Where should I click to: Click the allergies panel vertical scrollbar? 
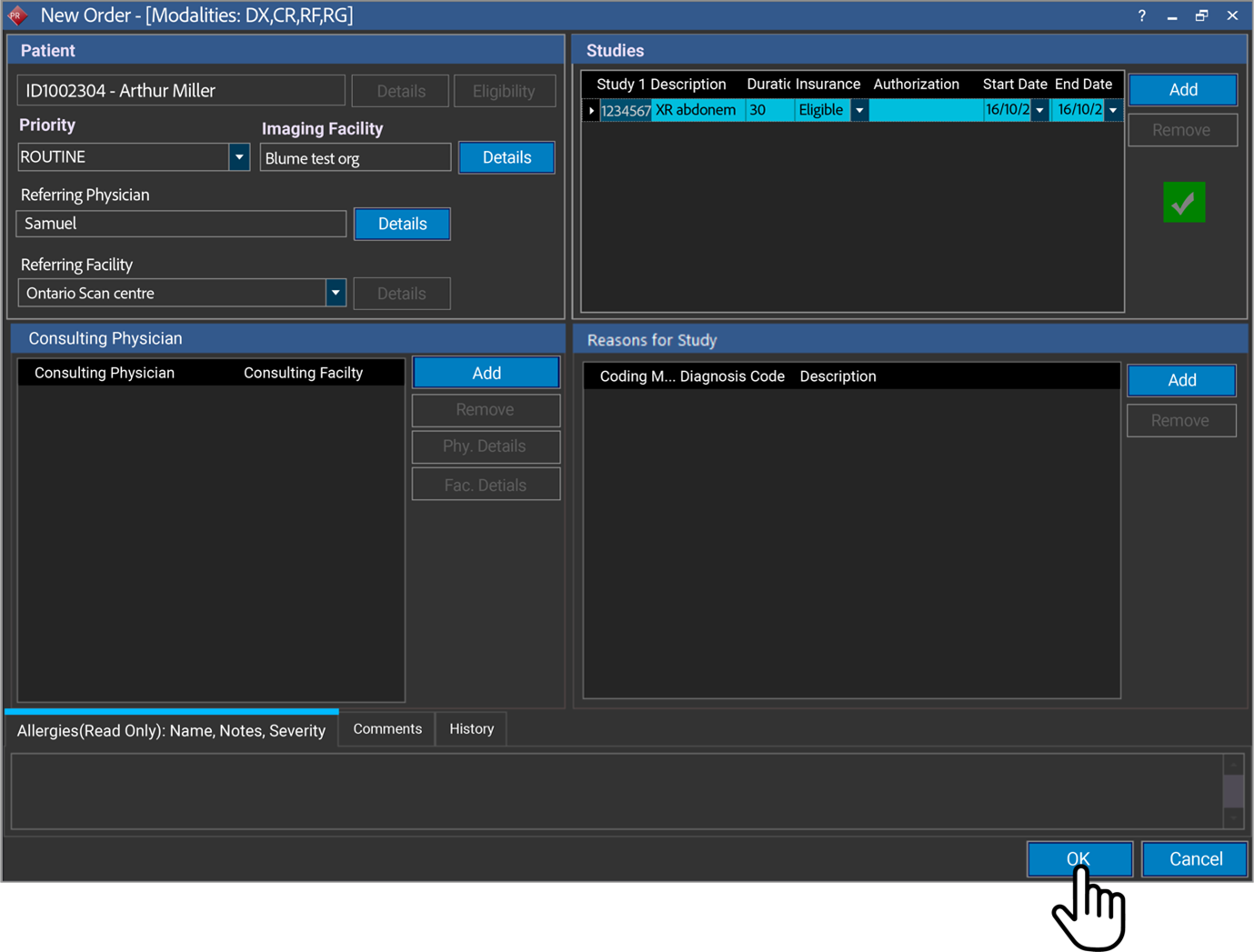[x=1232, y=790]
